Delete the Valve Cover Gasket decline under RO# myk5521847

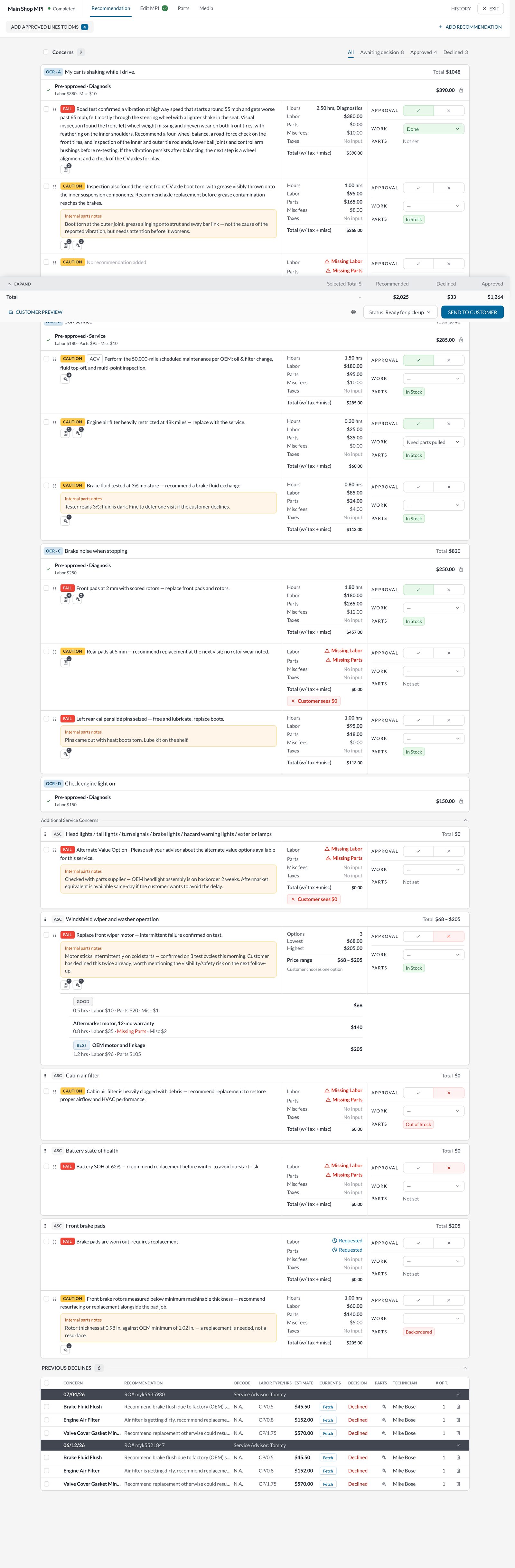458,1484
